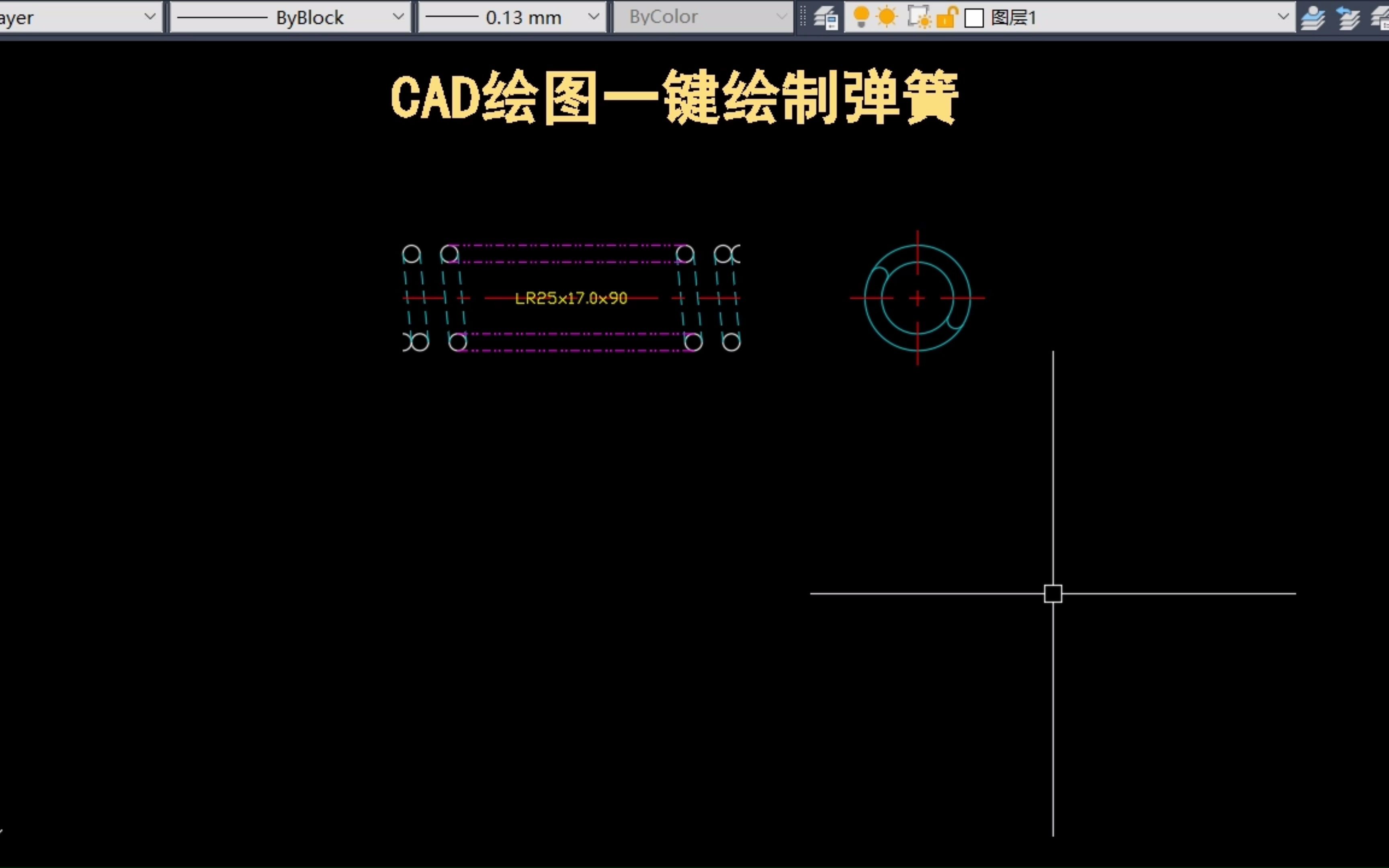Toggle layer on/off lightbulb icon

pos(861,16)
